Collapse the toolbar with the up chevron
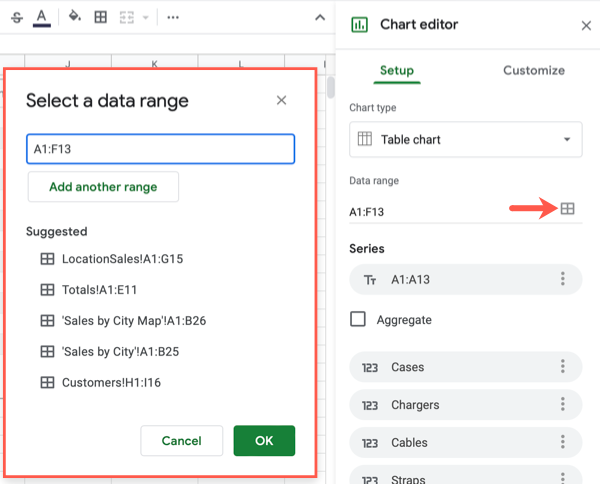Screen dimensions: 600x484 319,17
